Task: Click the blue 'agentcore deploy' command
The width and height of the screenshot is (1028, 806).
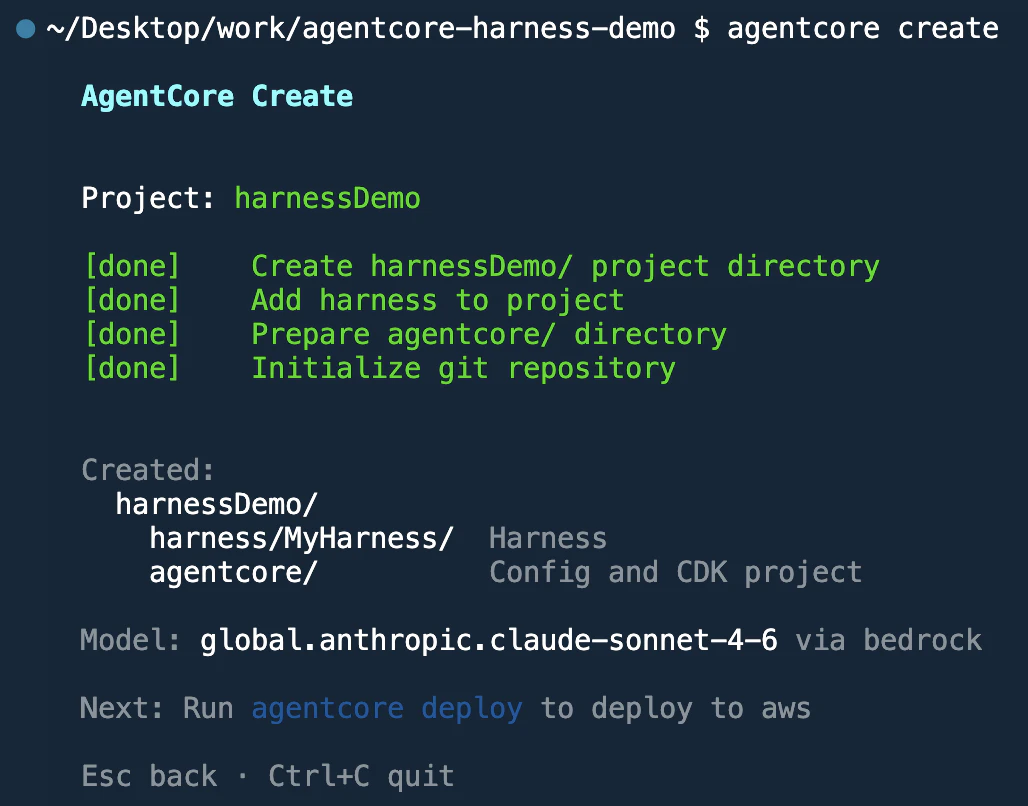Action: (x=387, y=709)
